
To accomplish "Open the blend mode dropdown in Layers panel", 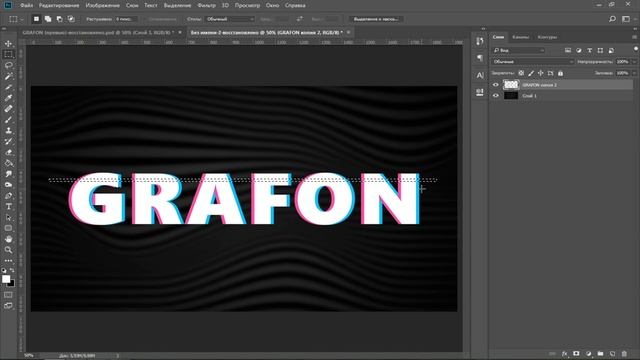I will pos(532,62).
